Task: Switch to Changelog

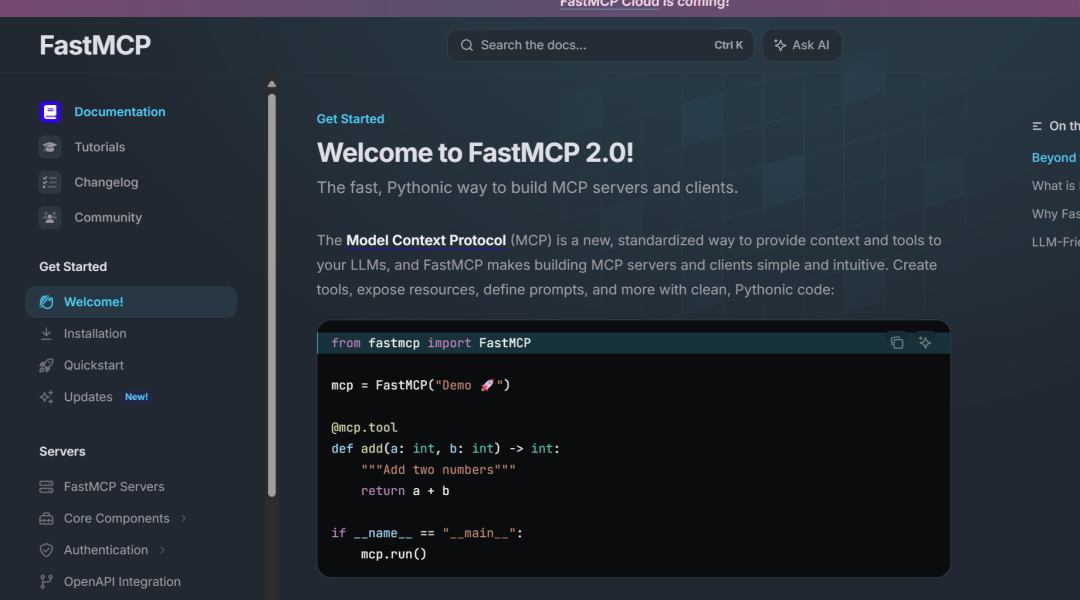Action: [106, 182]
